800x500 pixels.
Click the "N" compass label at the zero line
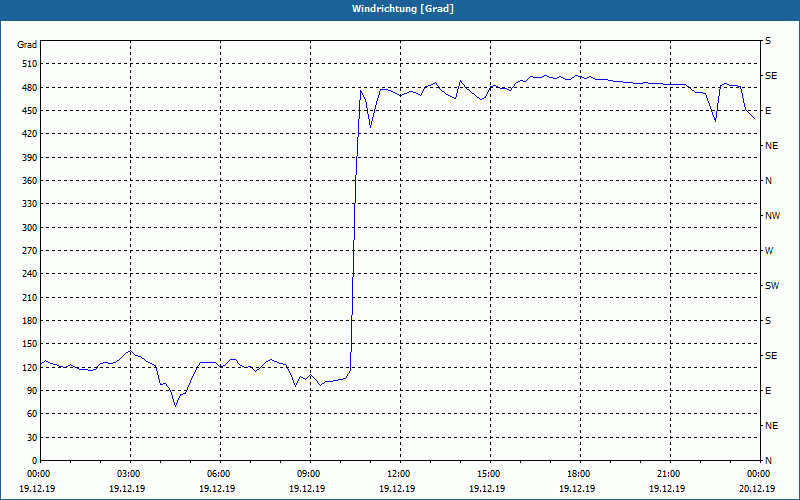click(769, 461)
